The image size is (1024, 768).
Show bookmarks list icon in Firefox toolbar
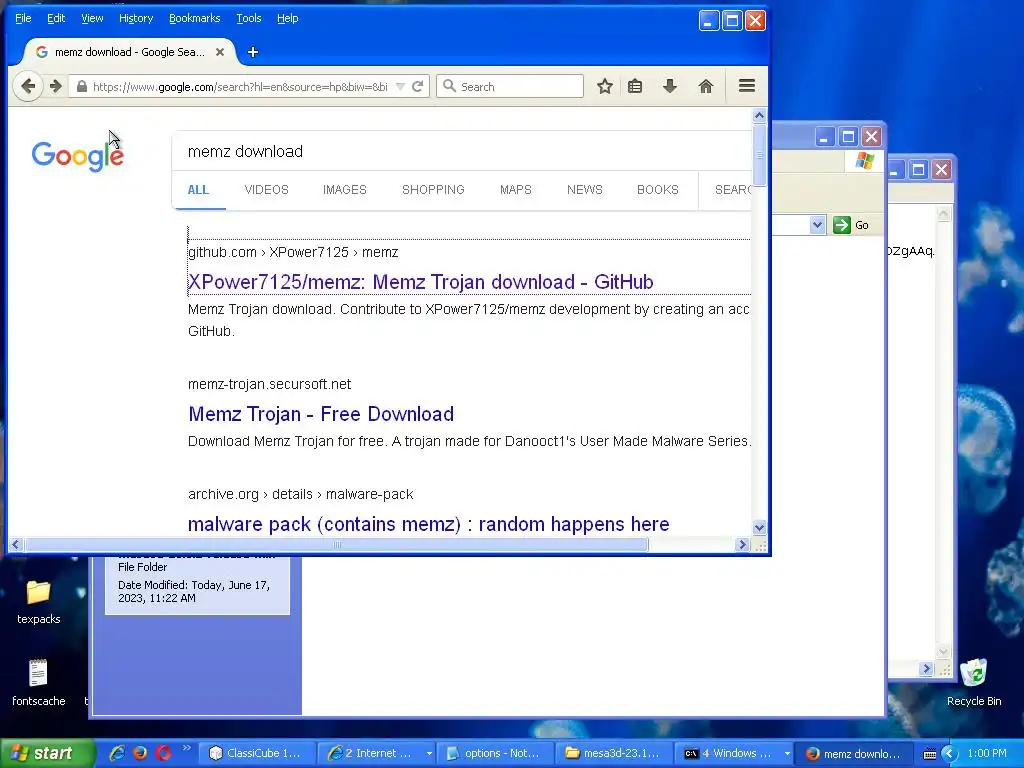[635, 86]
